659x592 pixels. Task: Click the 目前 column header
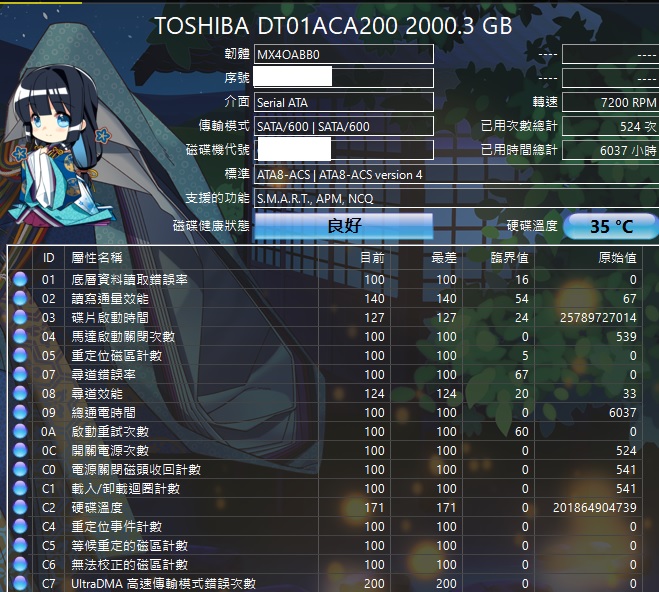pyautogui.click(x=354, y=258)
